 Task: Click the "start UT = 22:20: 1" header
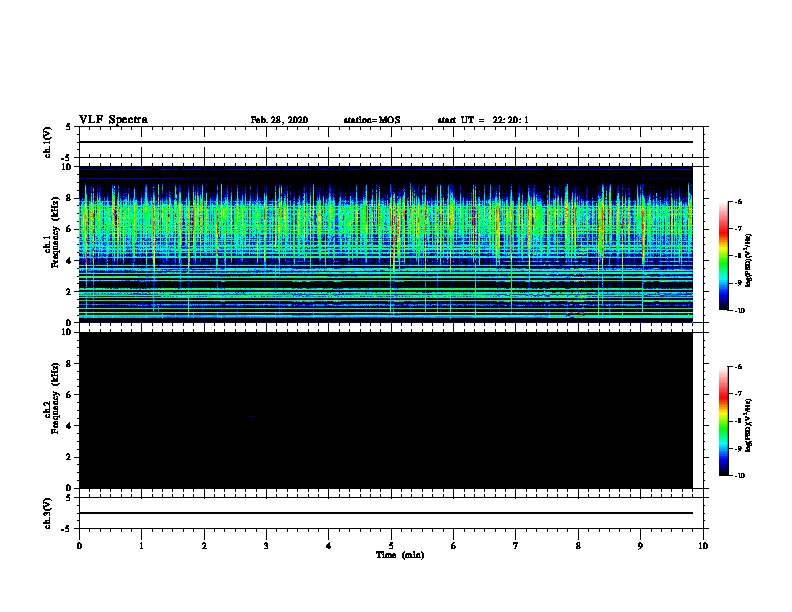tap(483, 120)
